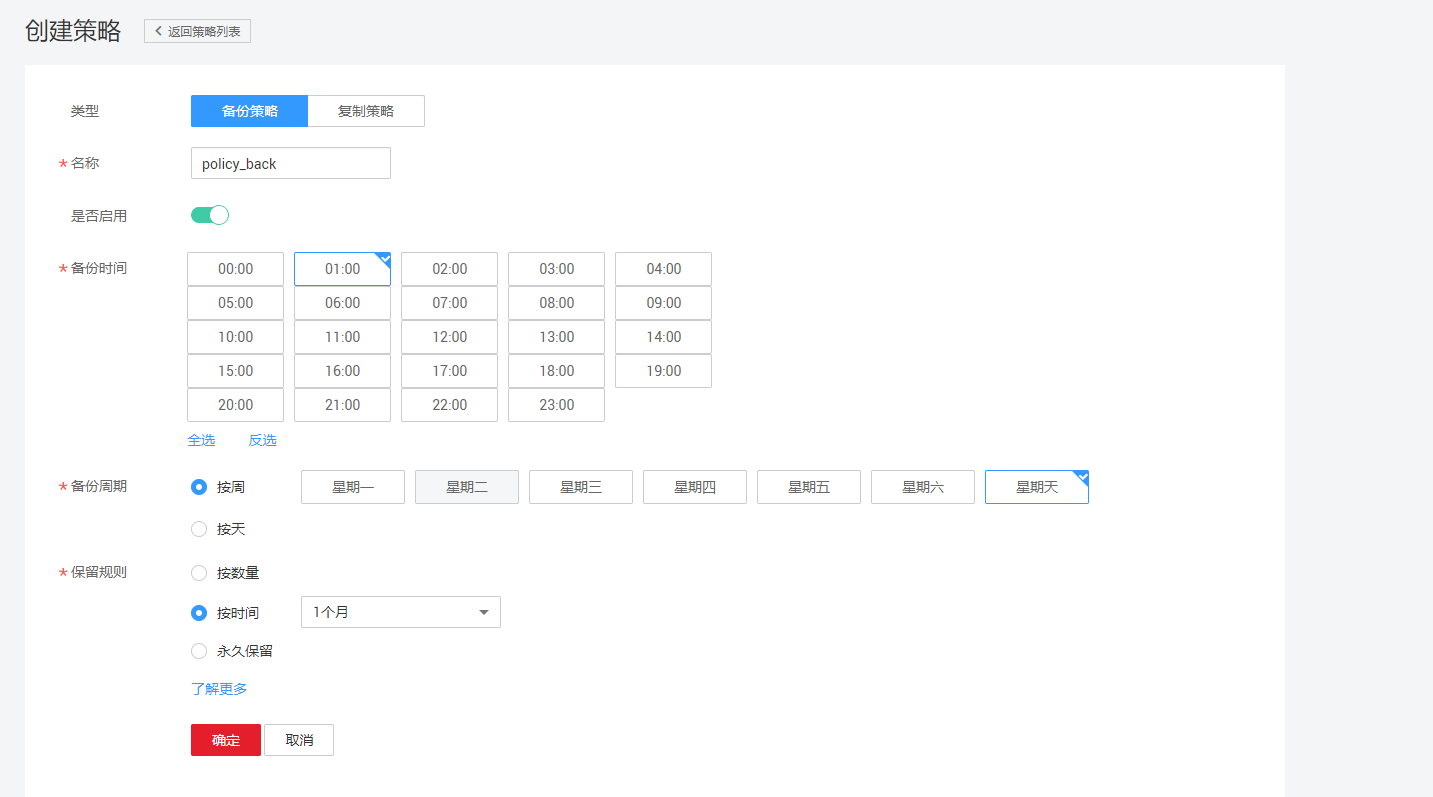Choose the 按天 daily radio button

[199, 529]
